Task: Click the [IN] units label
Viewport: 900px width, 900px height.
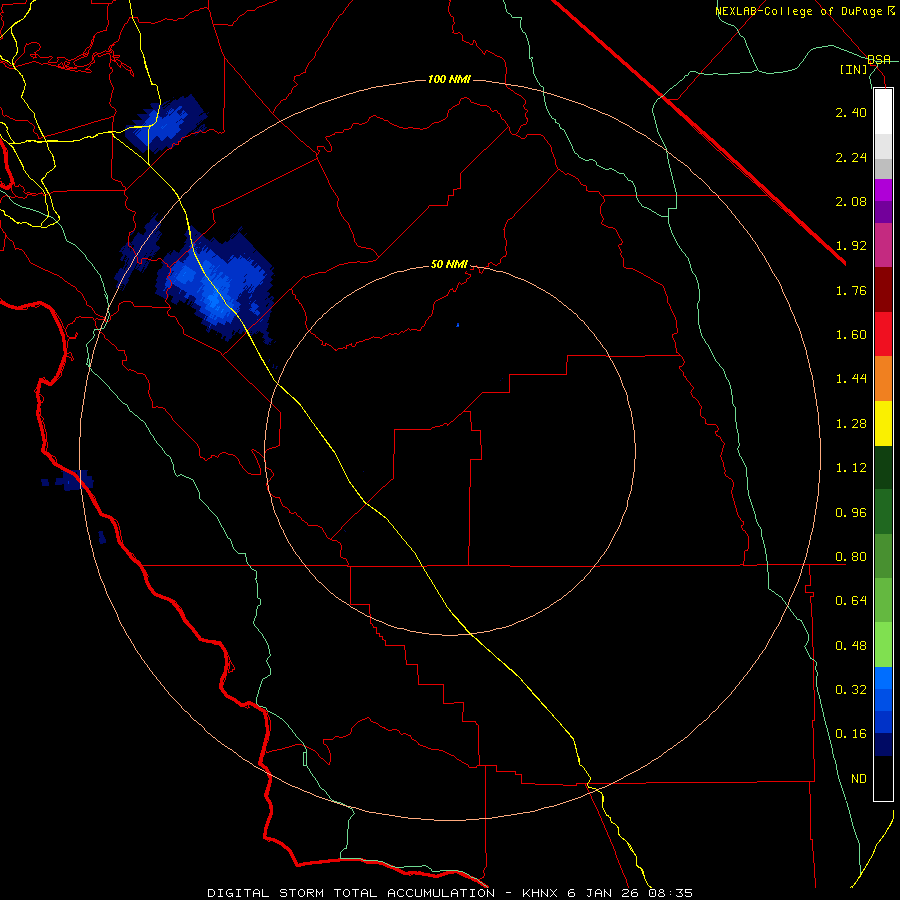Action: coord(854,69)
